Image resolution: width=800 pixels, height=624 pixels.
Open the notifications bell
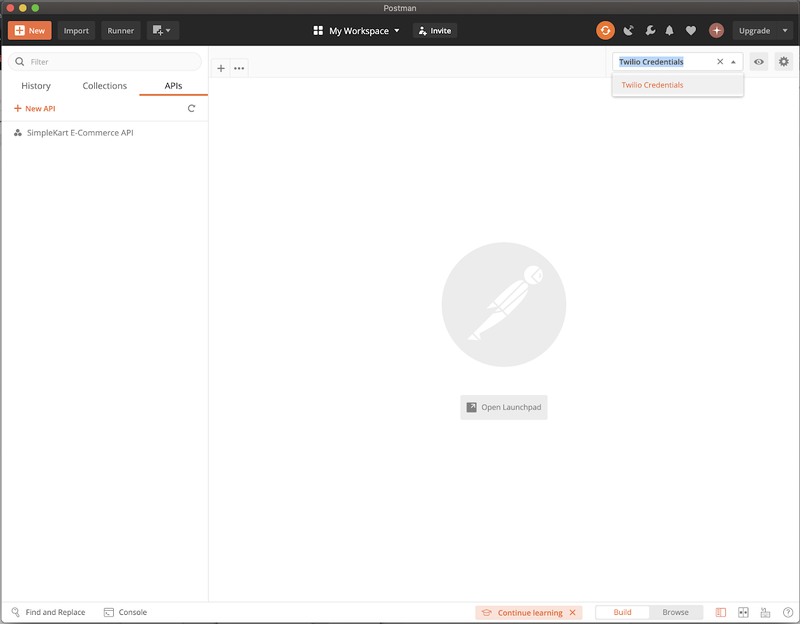(x=670, y=30)
